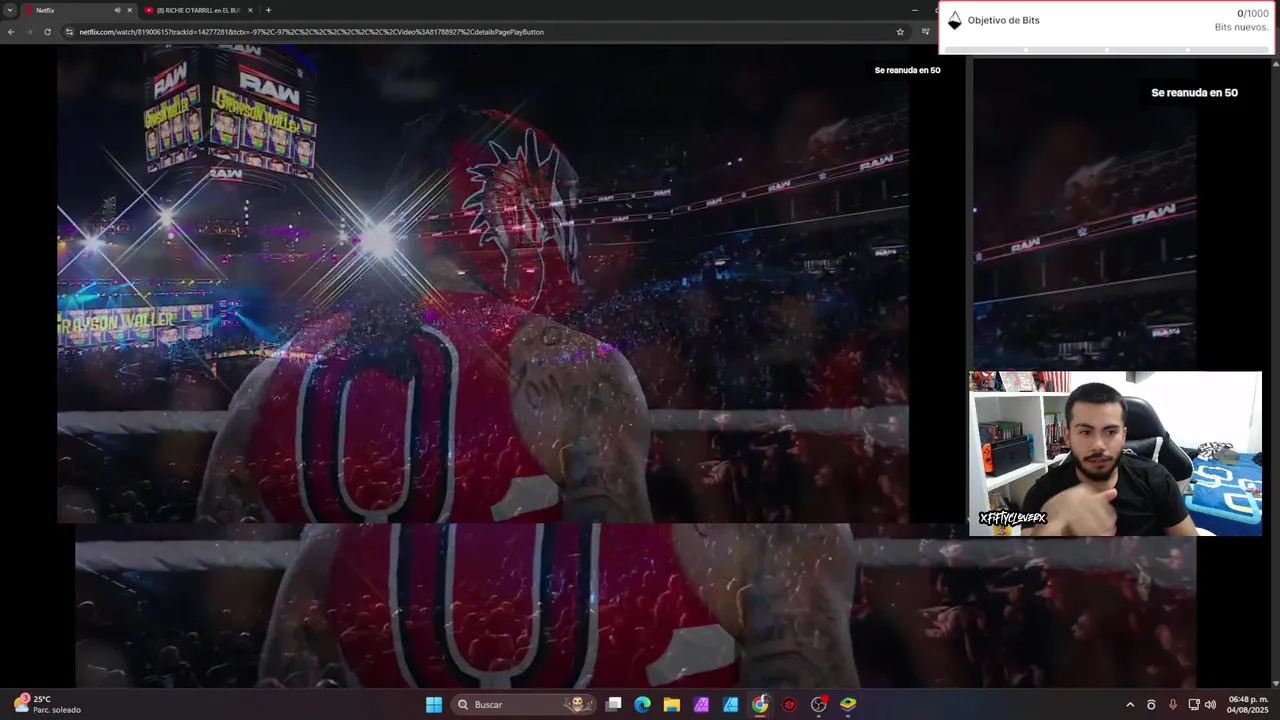Open the weather widget showing 25°C
The height and width of the screenshot is (720, 1280).
pyautogui.click(x=46, y=704)
